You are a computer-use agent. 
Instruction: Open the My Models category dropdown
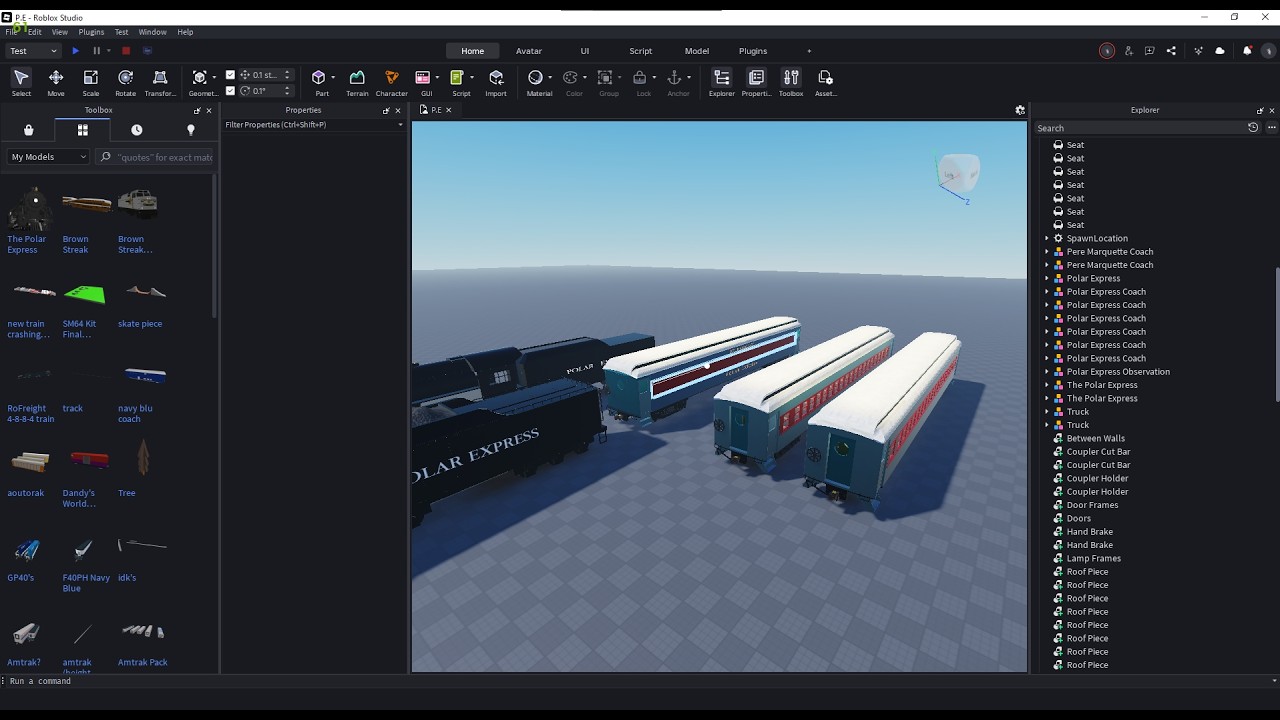(48, 157)
